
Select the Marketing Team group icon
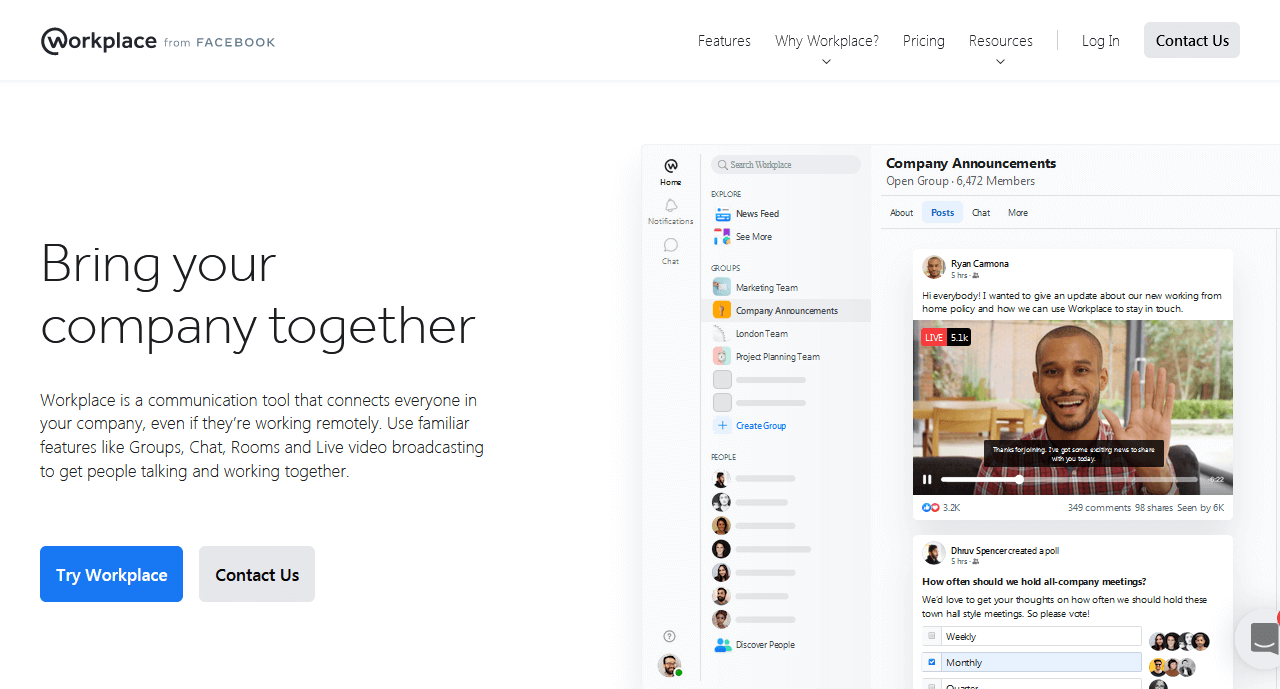(722, 287)
